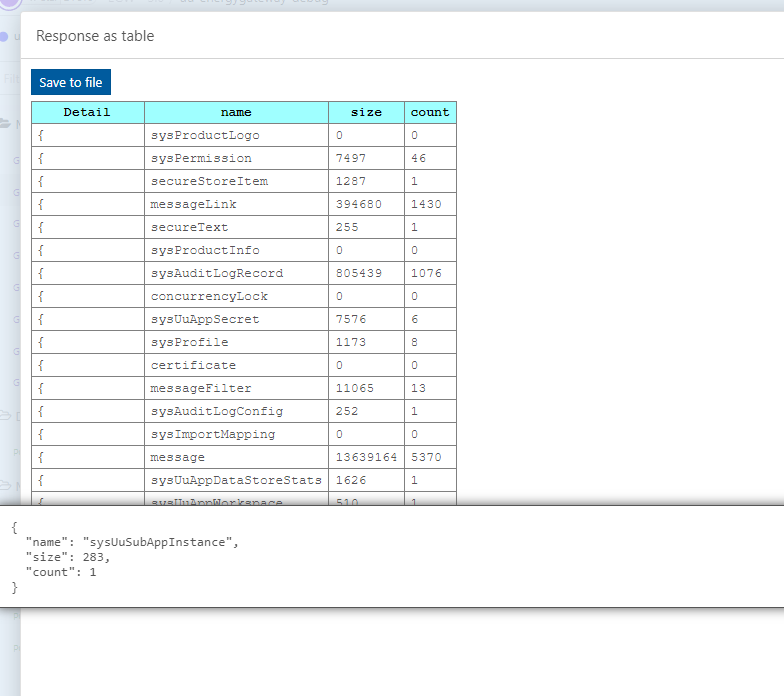This screenshot has height=696, width=784.
Task: Click size value 255
Action: [347, 227]
